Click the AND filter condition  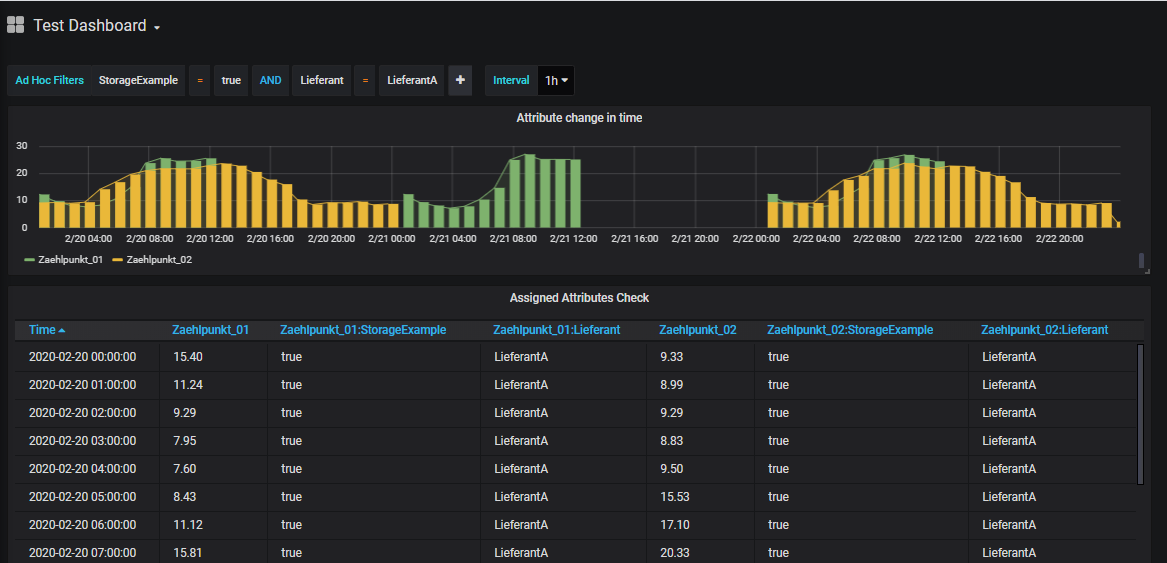click(271, 80)
